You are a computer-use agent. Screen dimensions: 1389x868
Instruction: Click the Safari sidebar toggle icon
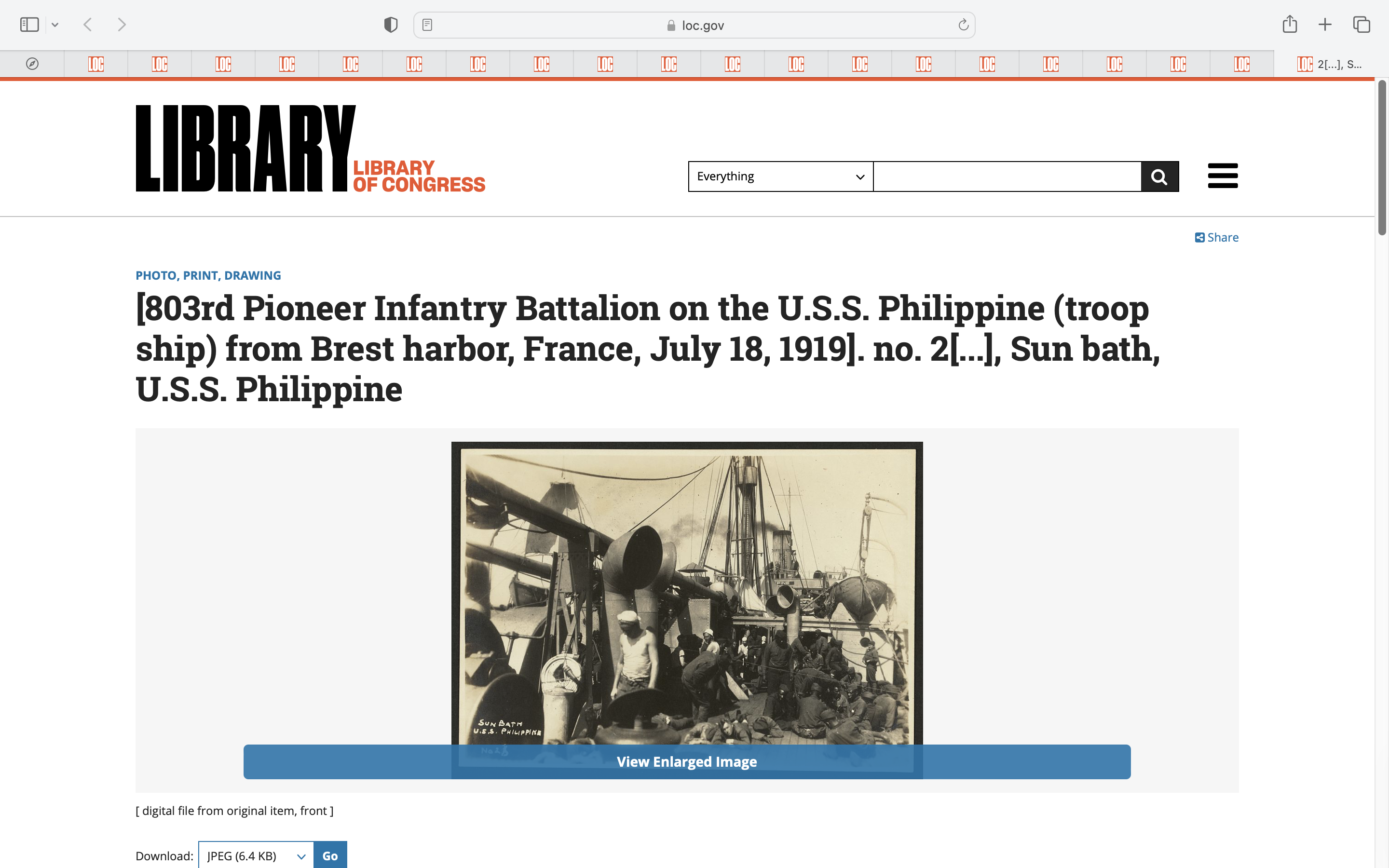pyautogui.click(x=29, y=25)
